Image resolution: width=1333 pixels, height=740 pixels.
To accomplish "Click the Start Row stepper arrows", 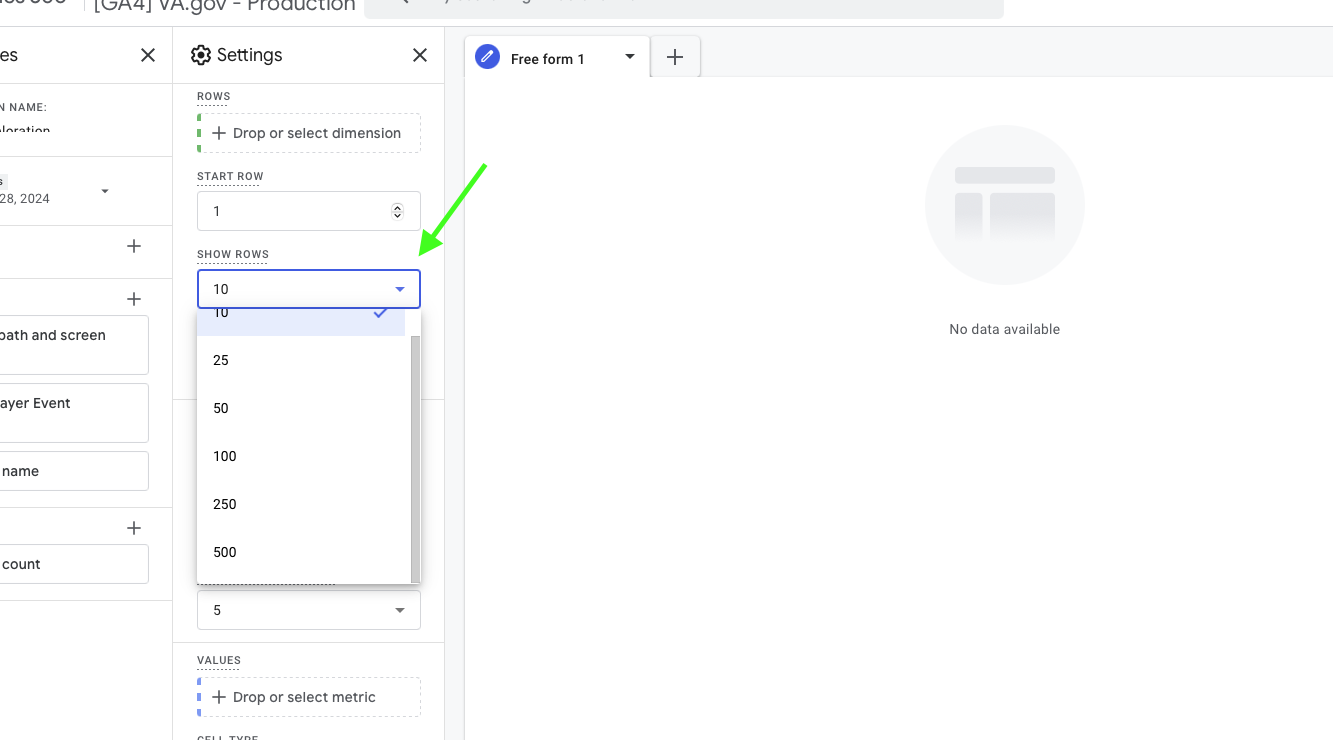I will 397,211.
